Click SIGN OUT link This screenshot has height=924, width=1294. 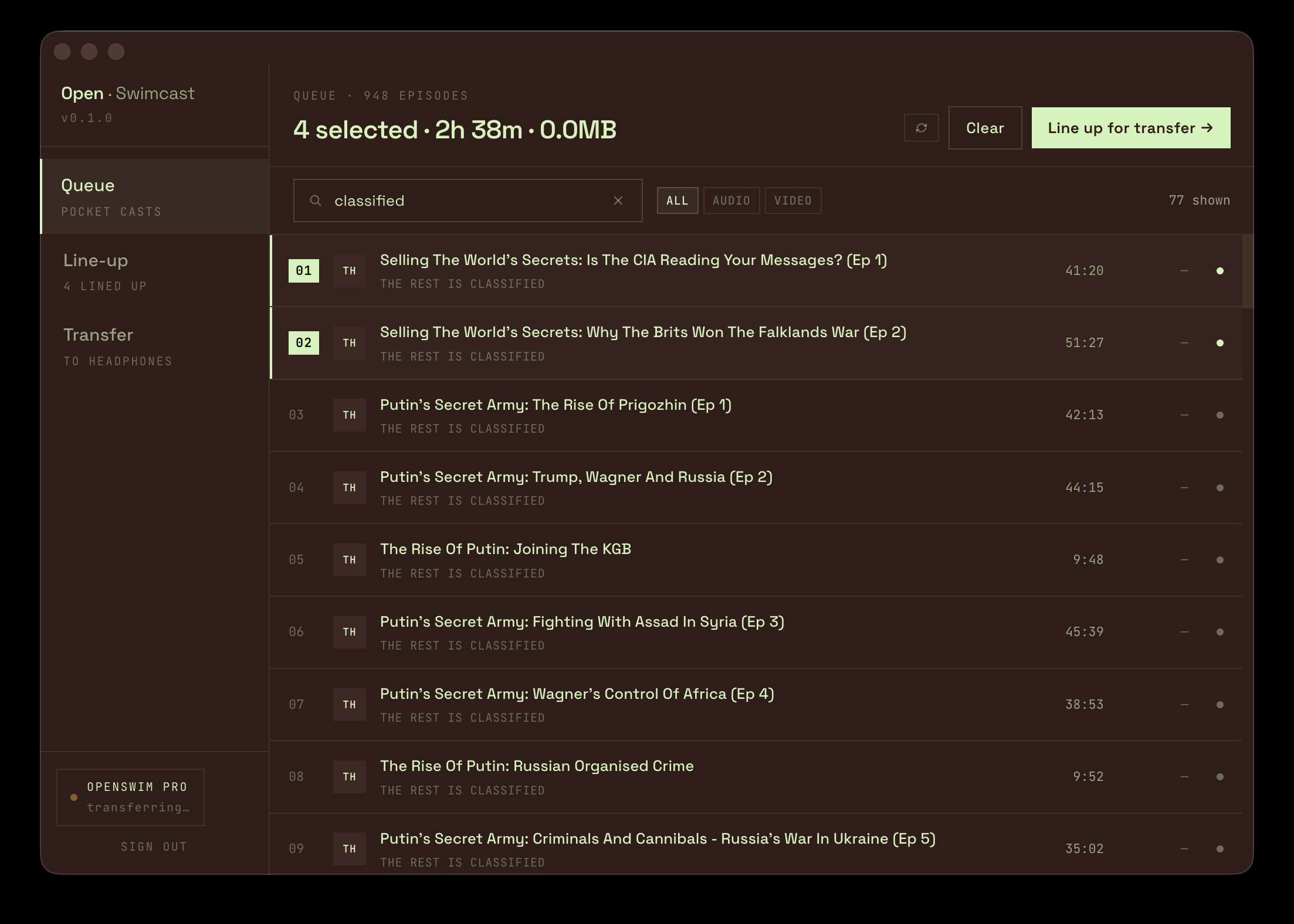154,847
